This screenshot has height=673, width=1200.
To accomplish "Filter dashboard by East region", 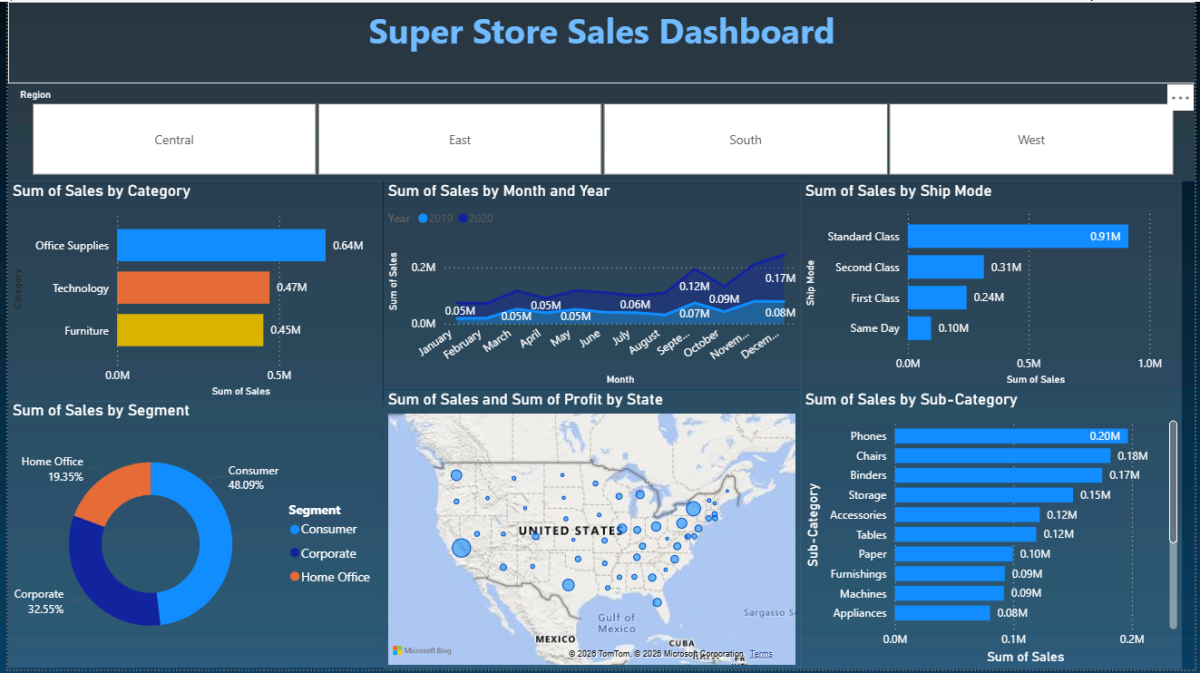I will click(x=460, y=140).
